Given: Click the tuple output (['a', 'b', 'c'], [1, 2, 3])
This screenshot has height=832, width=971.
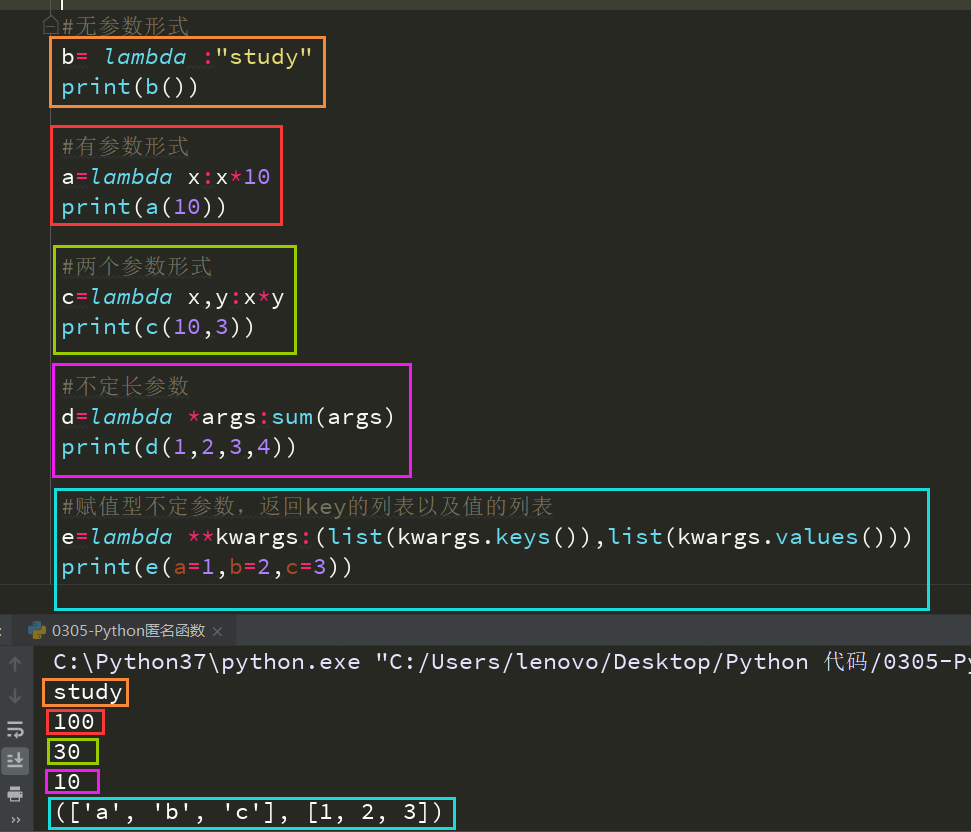Looking at the screenshot, I should click(x=249, y=812).
